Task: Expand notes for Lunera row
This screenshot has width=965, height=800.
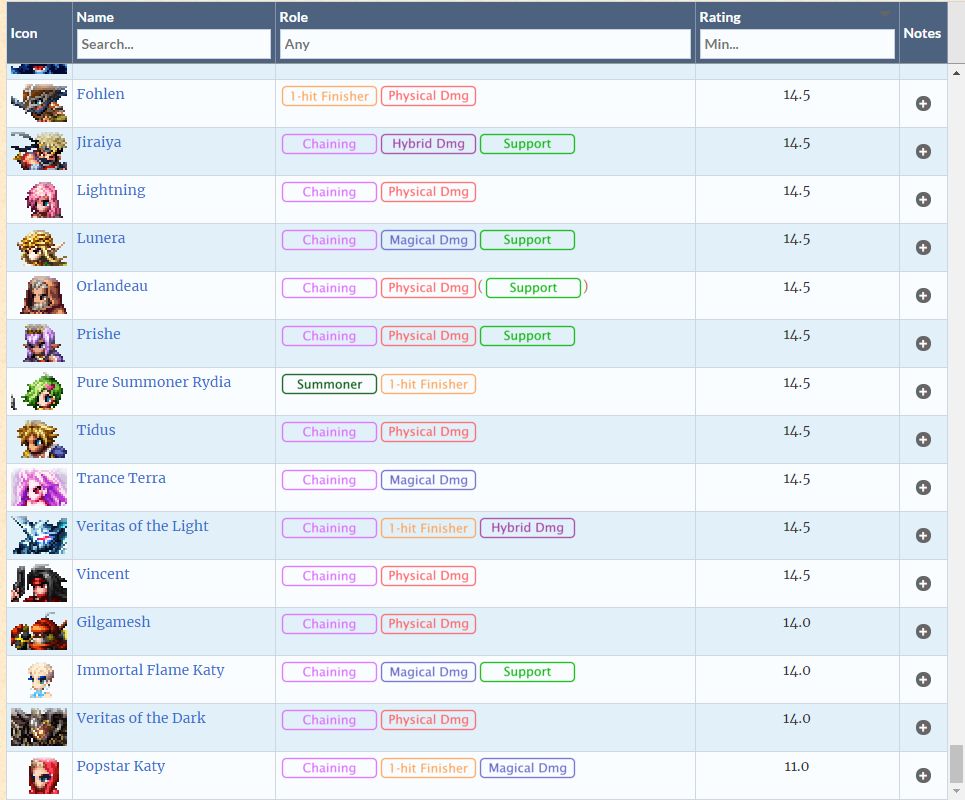Action: click(x=923, y=247)
